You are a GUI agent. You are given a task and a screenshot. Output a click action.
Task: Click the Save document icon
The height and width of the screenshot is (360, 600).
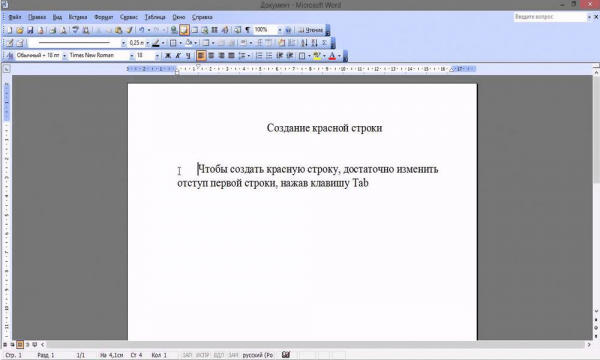[30, 30]
